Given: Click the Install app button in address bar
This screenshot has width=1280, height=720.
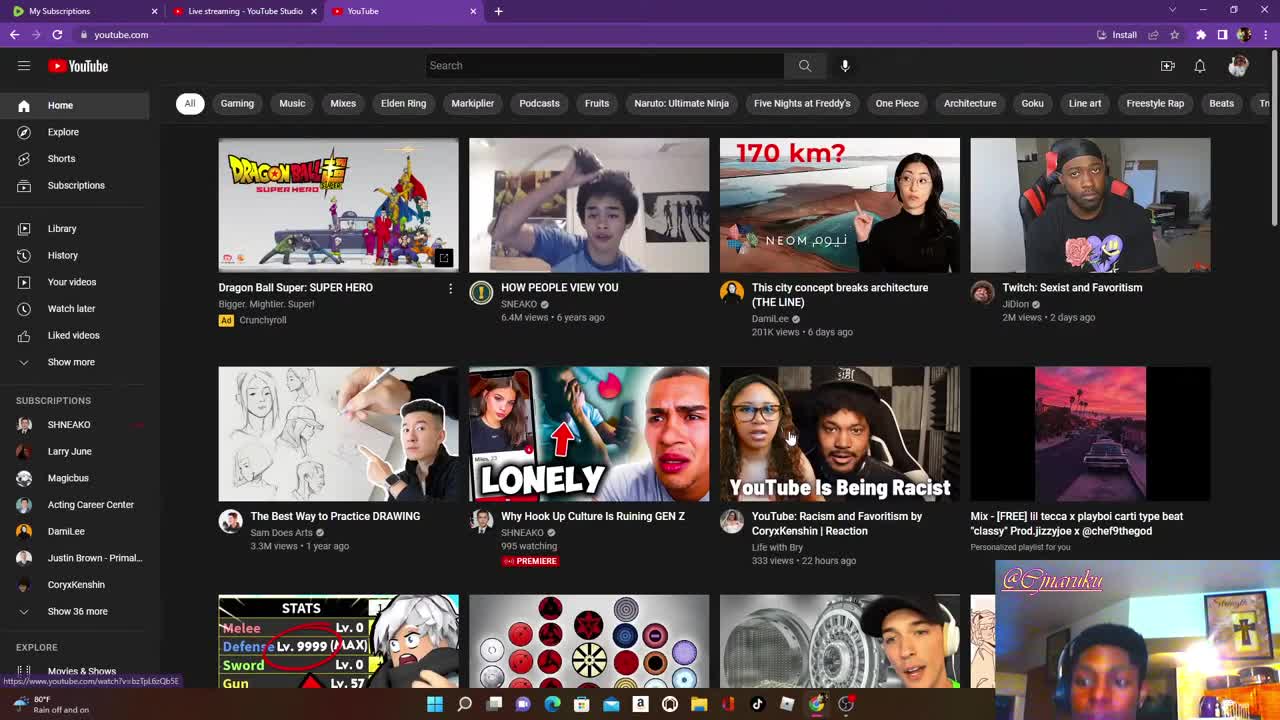Looking at the screenshot, I should pyautogui.click(x=1117, y=35).
